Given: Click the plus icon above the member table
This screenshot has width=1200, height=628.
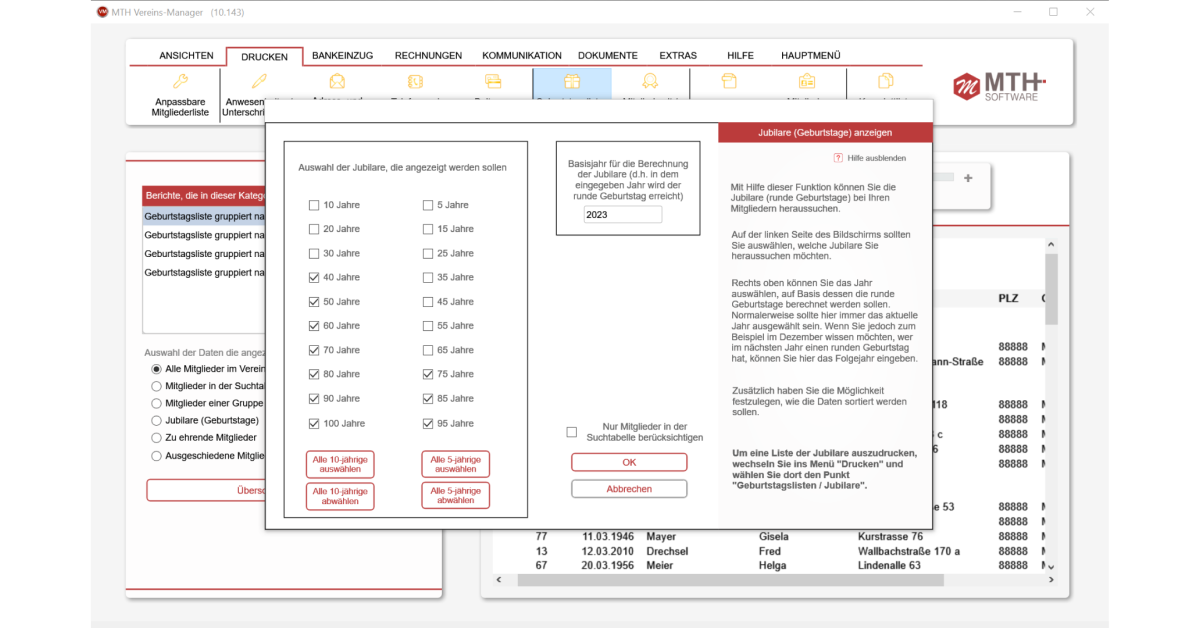Looking at the screenshot, I should click(x=967, y=178).
